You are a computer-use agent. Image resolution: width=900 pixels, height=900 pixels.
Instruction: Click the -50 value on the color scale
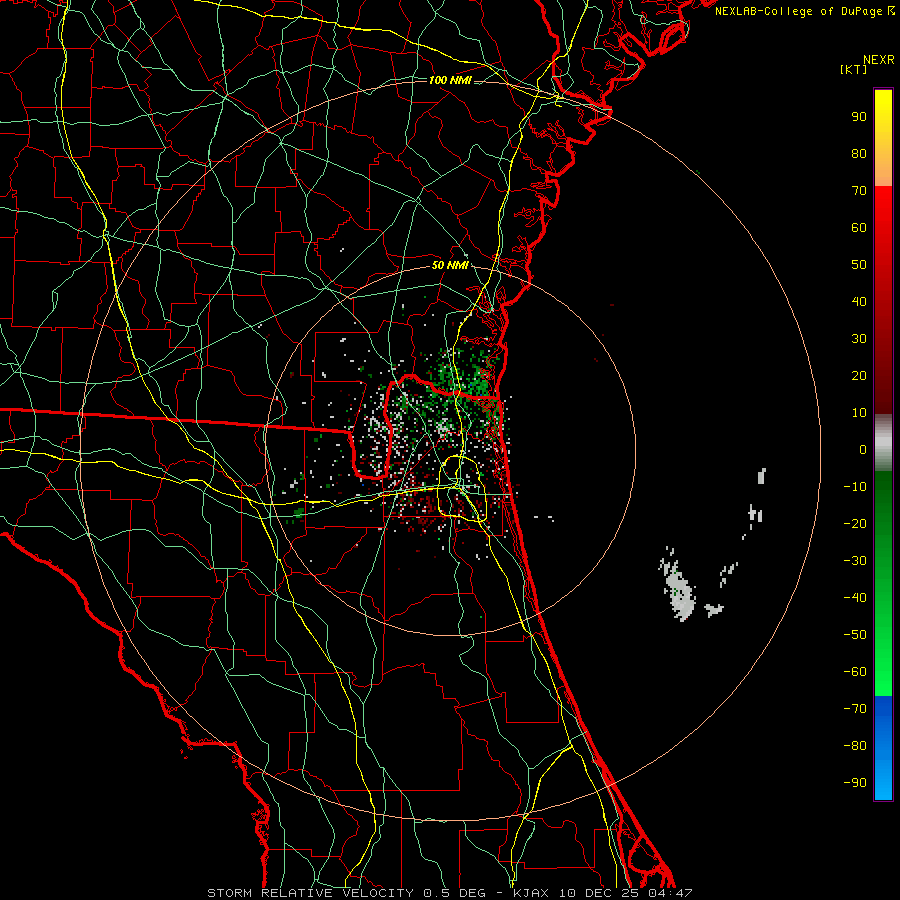[855, 635]
